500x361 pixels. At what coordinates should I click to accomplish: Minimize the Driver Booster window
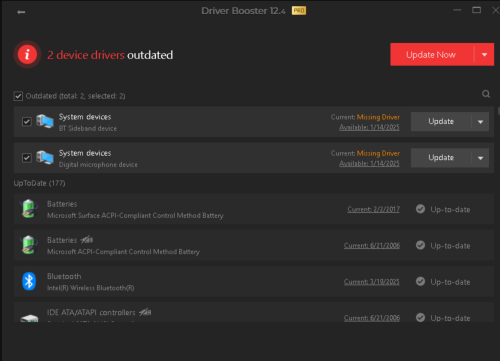457,10
